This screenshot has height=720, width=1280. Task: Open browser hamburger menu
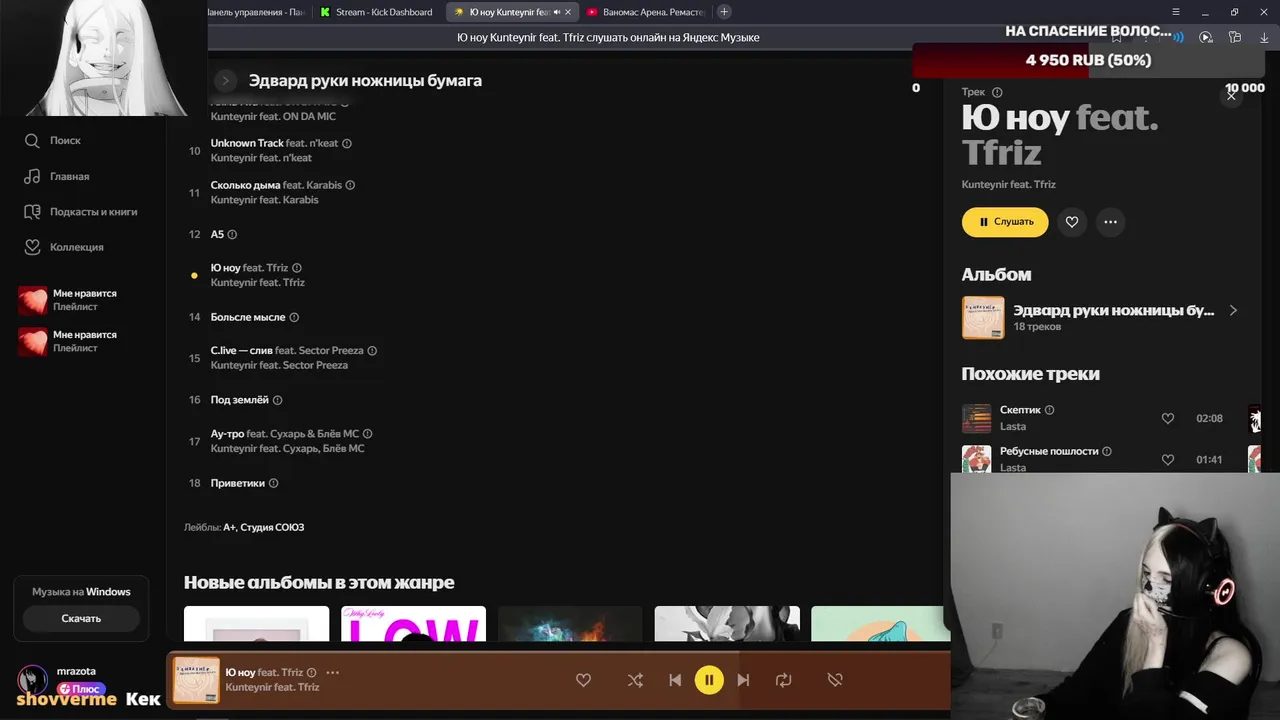coord(1174,12)
